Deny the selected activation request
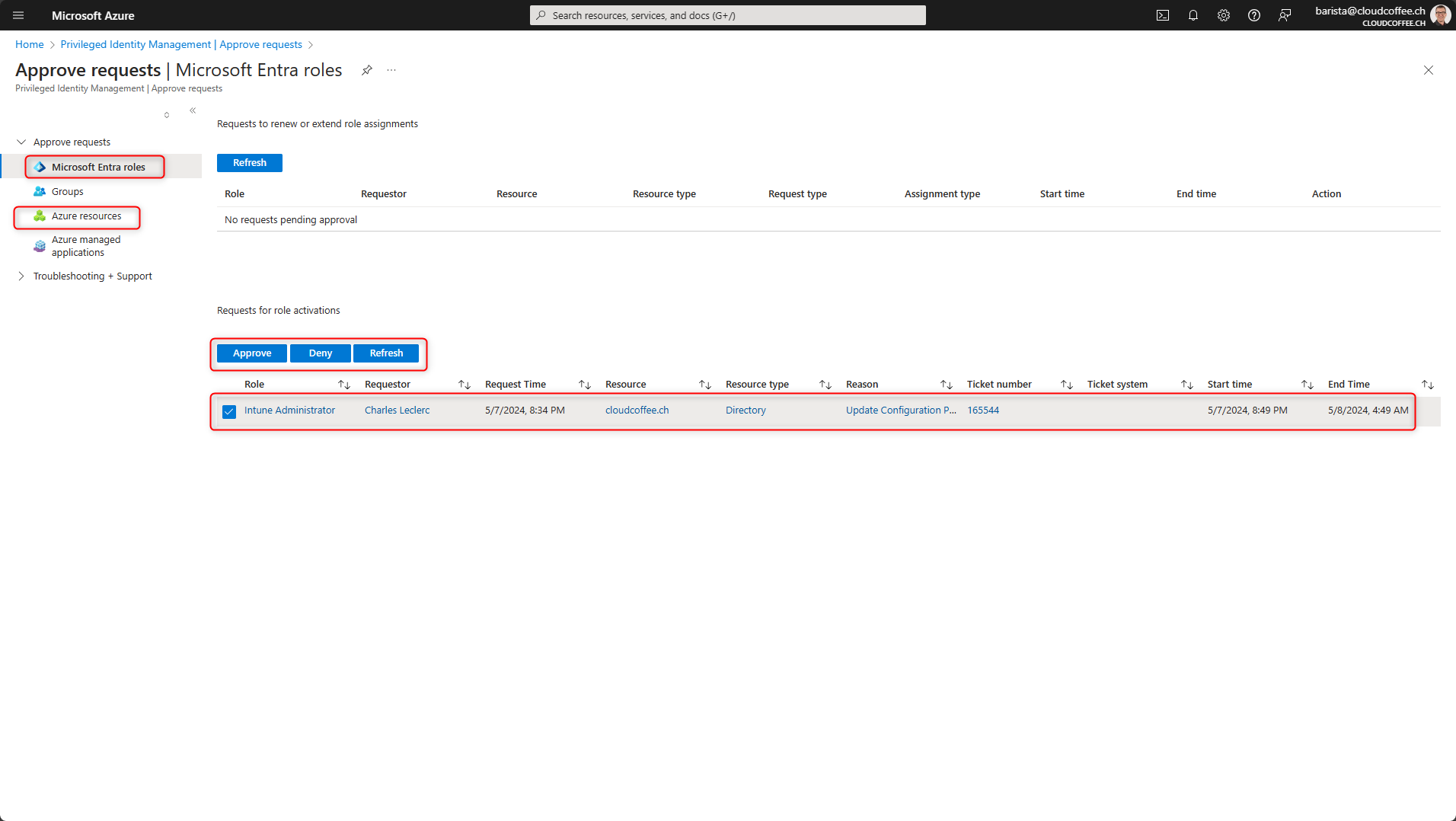The image size is (1456, 821). point(321,353)
